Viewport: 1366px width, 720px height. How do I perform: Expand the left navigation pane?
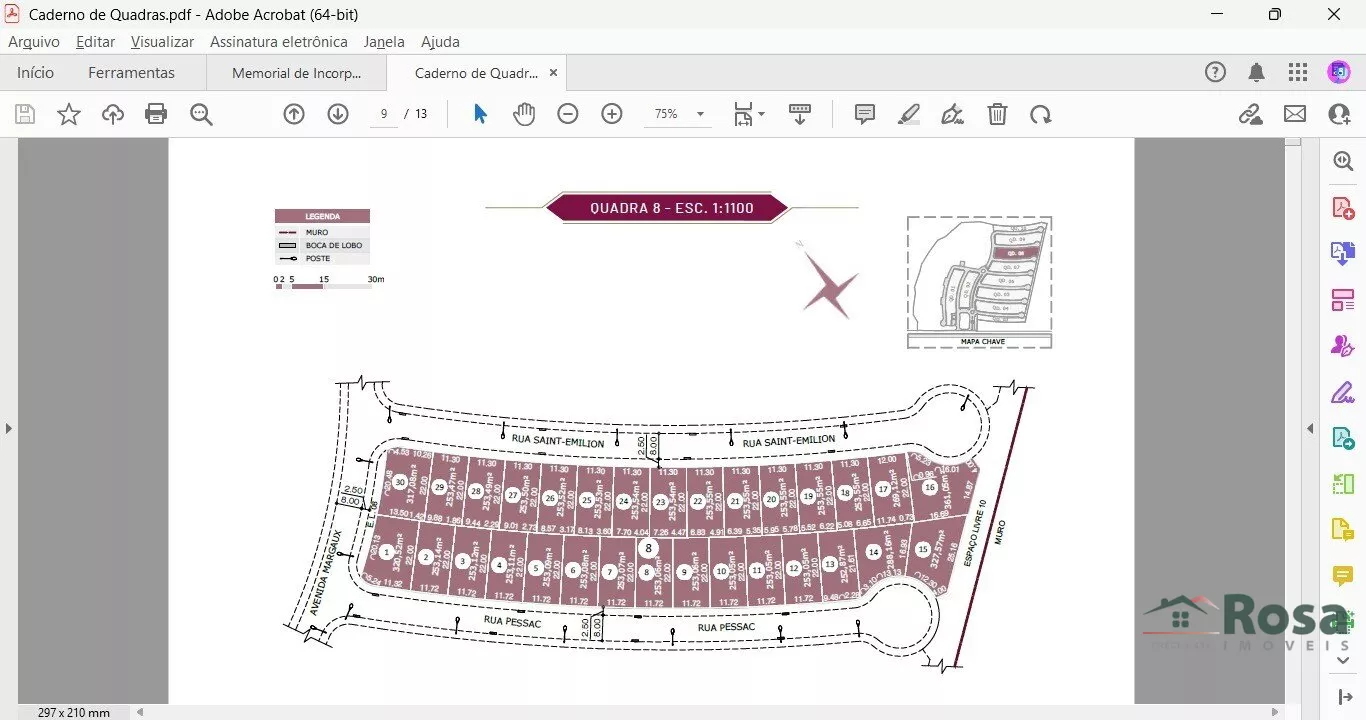(x=9, y=428)
